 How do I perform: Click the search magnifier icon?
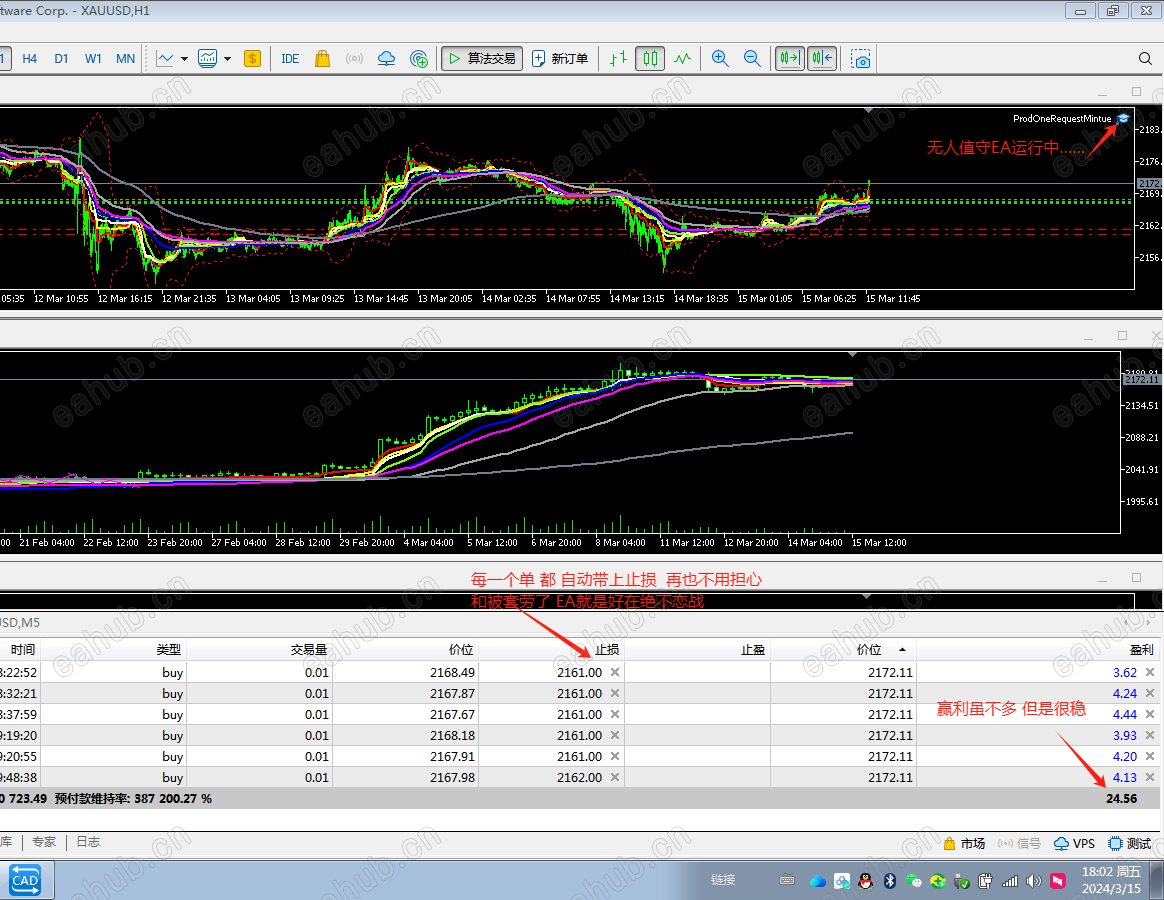point(1146,59)
